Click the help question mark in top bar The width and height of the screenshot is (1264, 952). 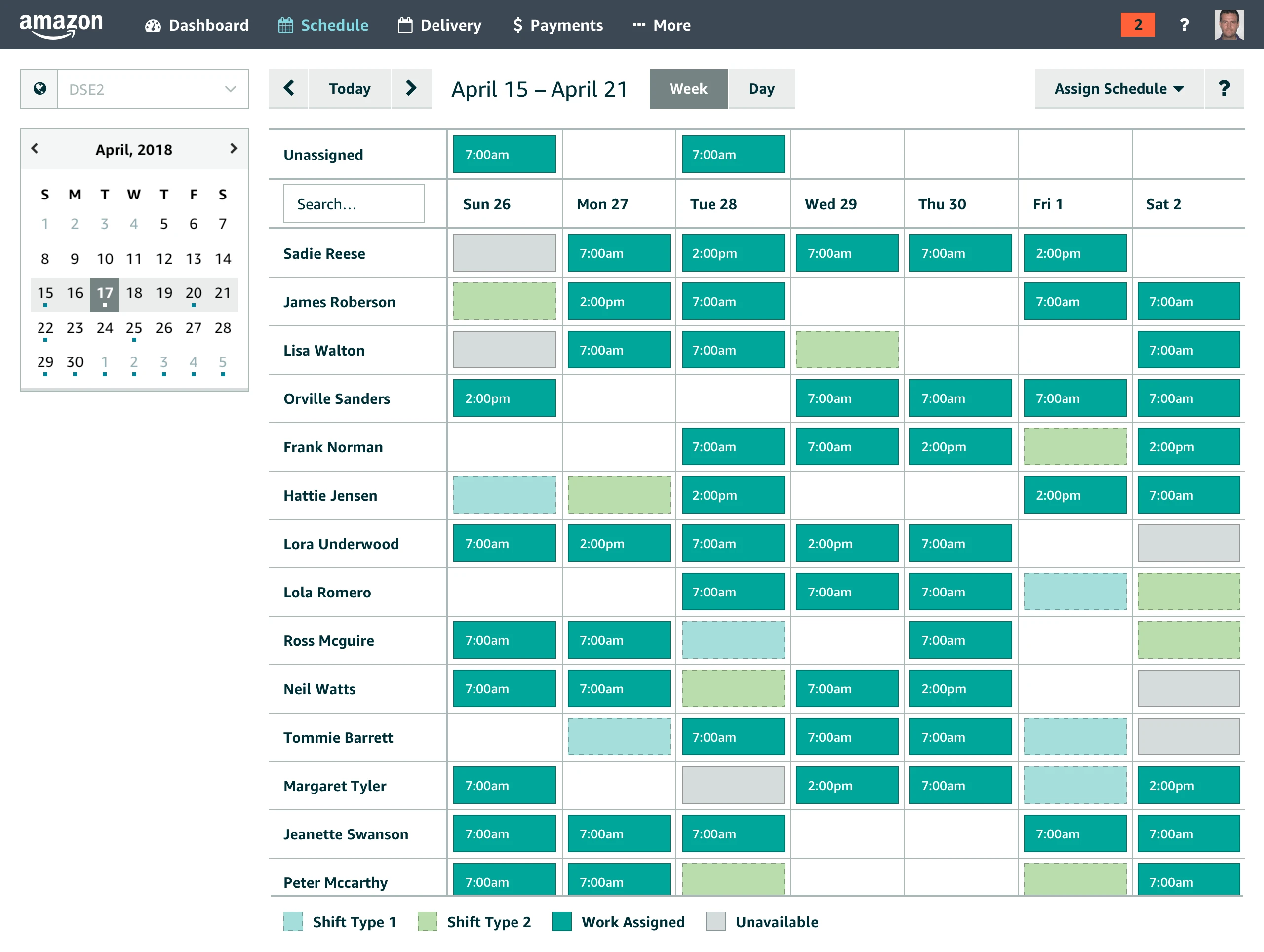pyautogui.click(x=1184, y=25)
